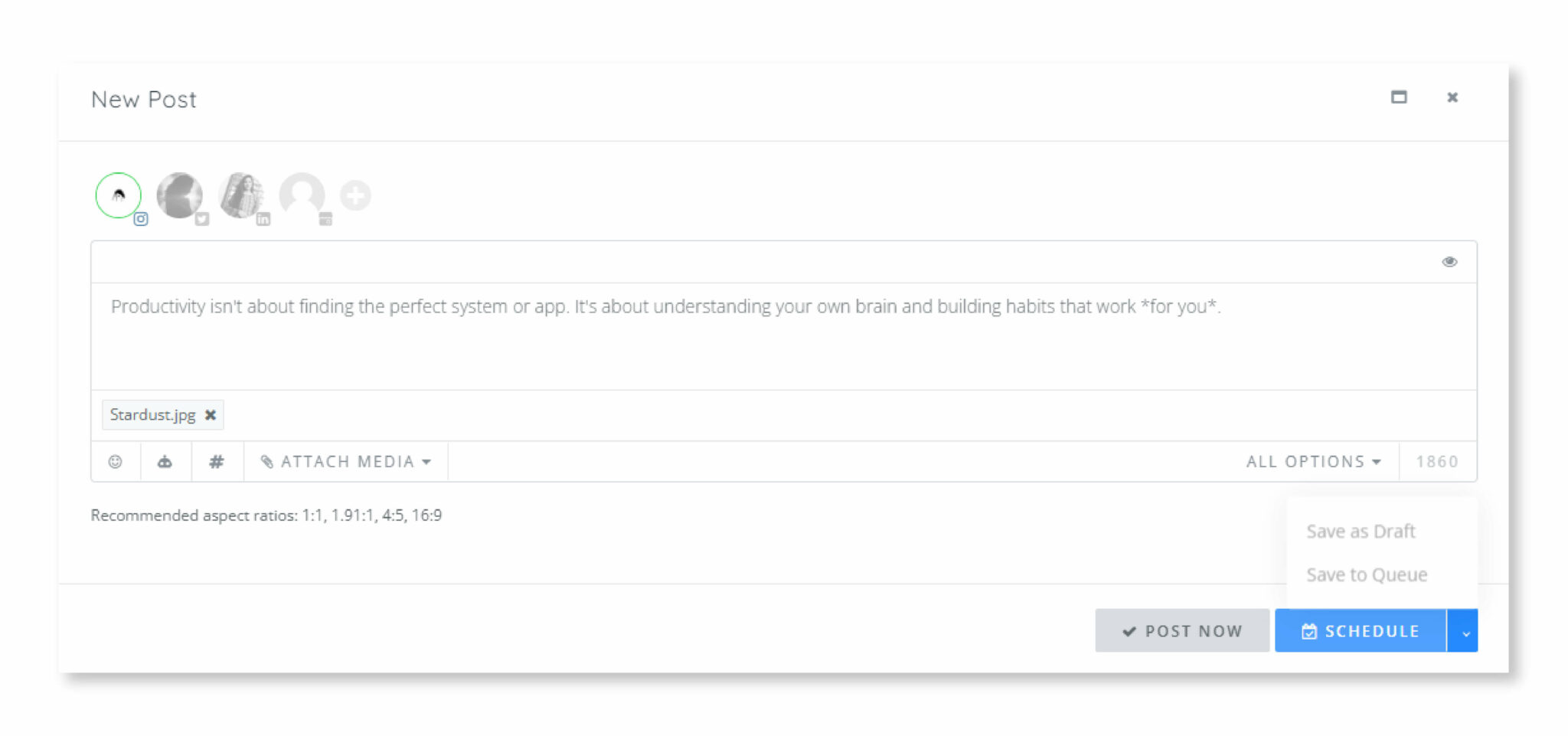Maximize the New Post dialog
Image resolution: width=1568 pixels, height=736 pixels.
click(x=1399, y=97)
